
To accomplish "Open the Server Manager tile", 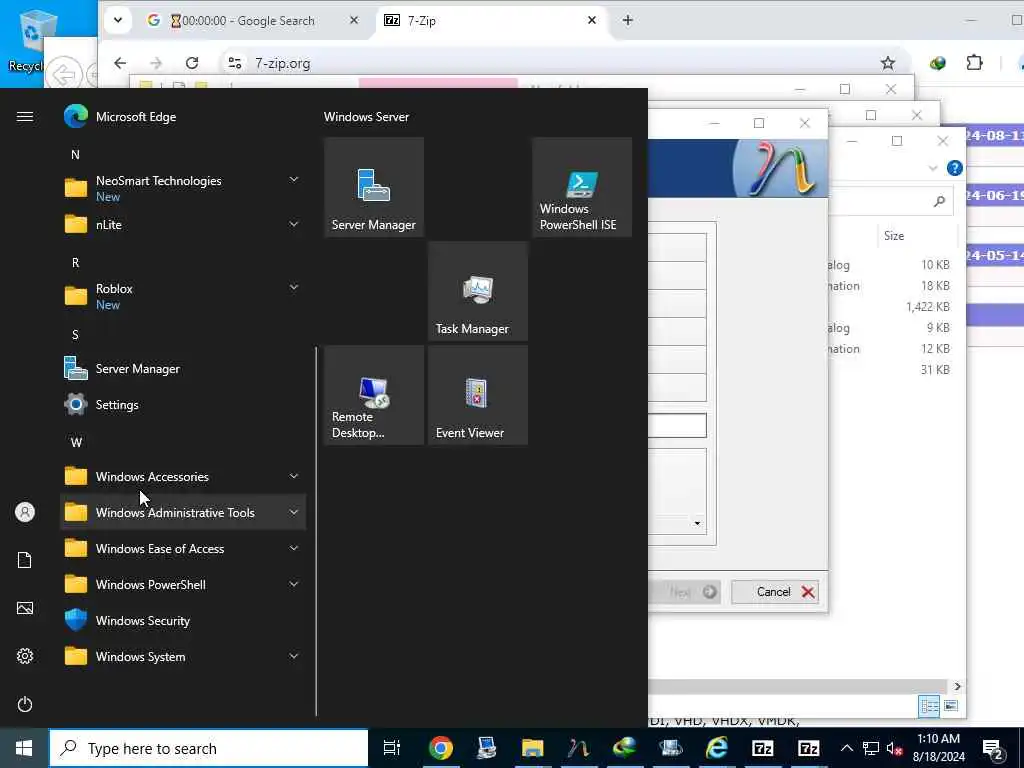I will click(374, 187).
